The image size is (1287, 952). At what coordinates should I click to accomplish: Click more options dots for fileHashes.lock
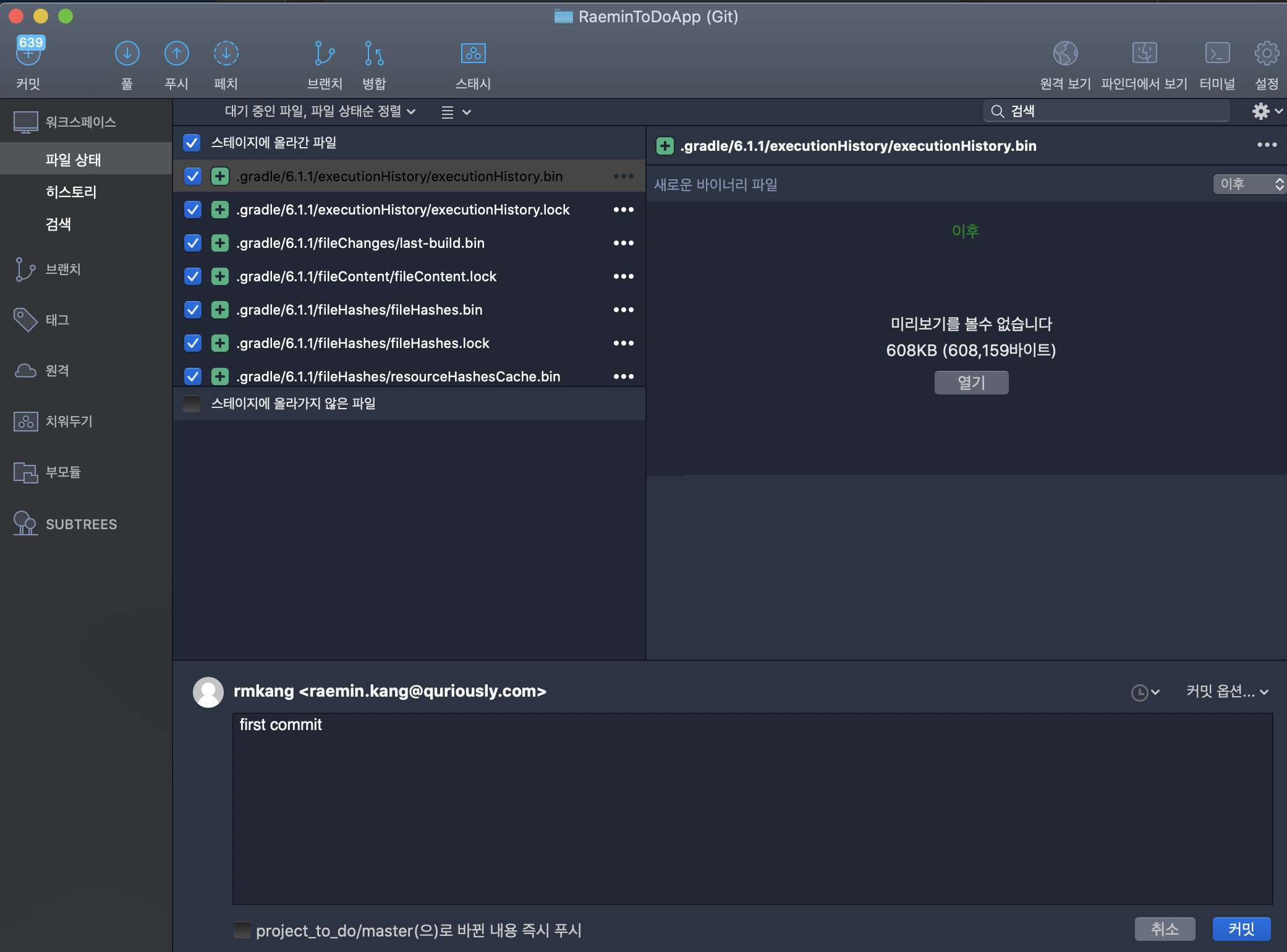tap(624, 343)
